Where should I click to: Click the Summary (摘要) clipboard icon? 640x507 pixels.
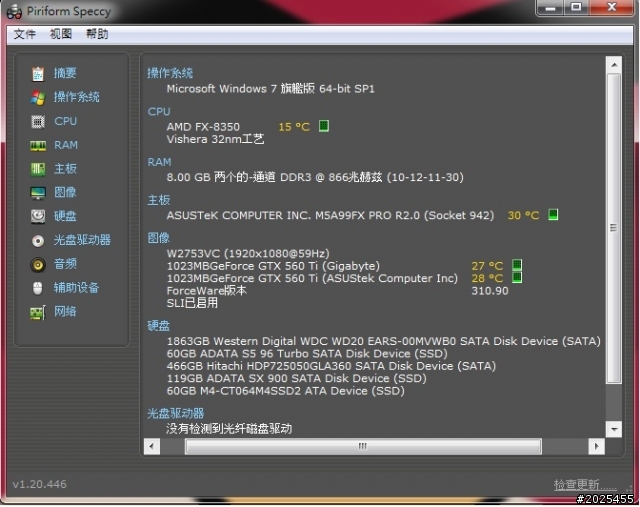pos(38,73)
